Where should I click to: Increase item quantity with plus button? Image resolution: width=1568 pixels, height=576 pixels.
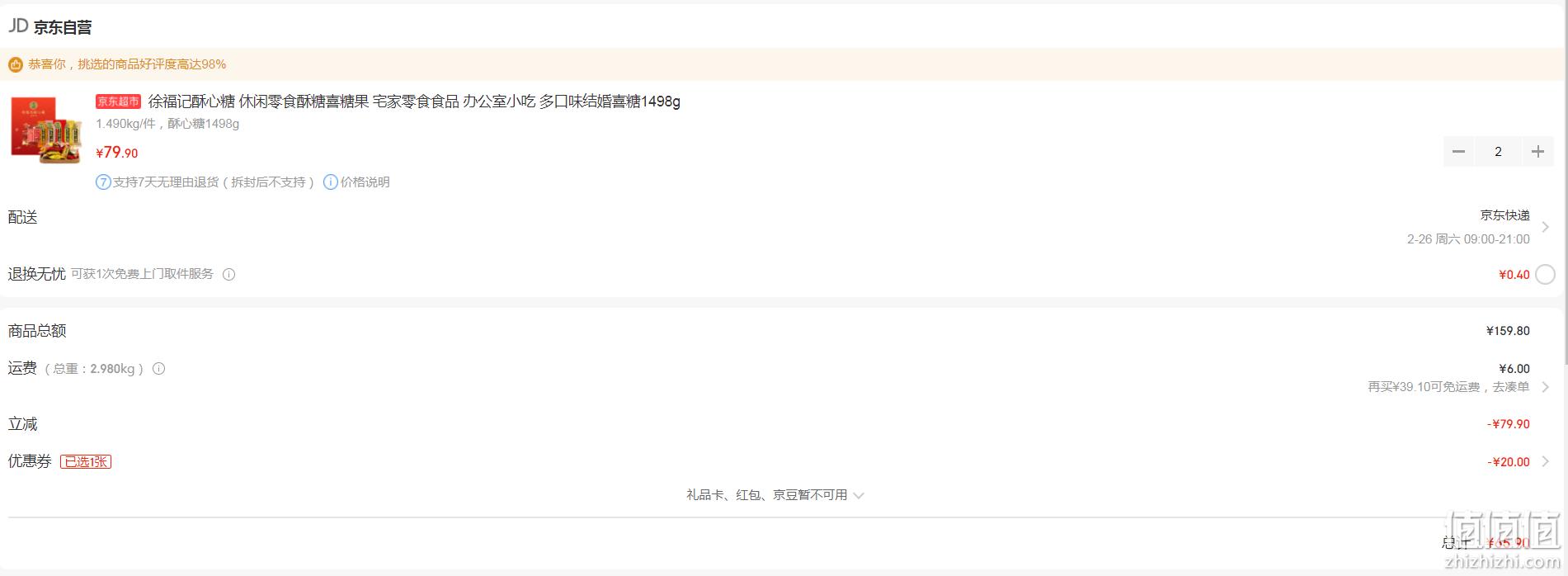pyautogui.click(x=1537, y=152)
